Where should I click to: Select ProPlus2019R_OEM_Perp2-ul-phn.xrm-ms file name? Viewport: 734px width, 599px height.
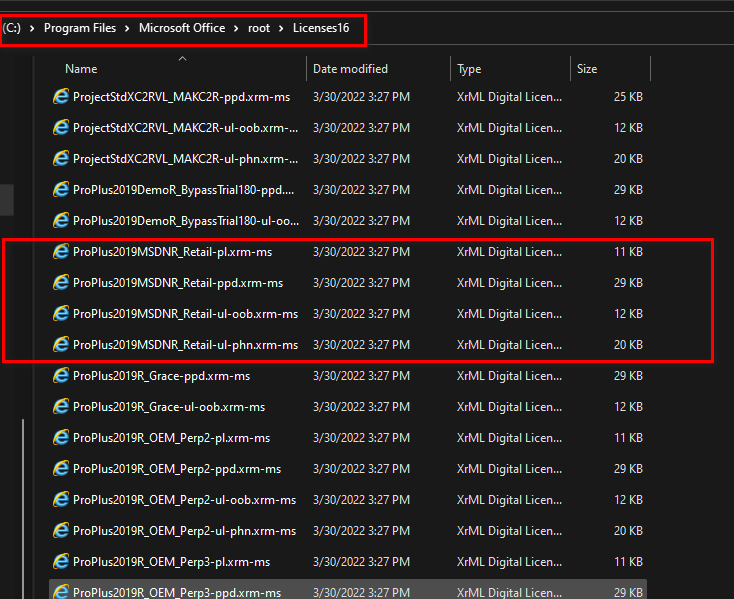point(184,531)
